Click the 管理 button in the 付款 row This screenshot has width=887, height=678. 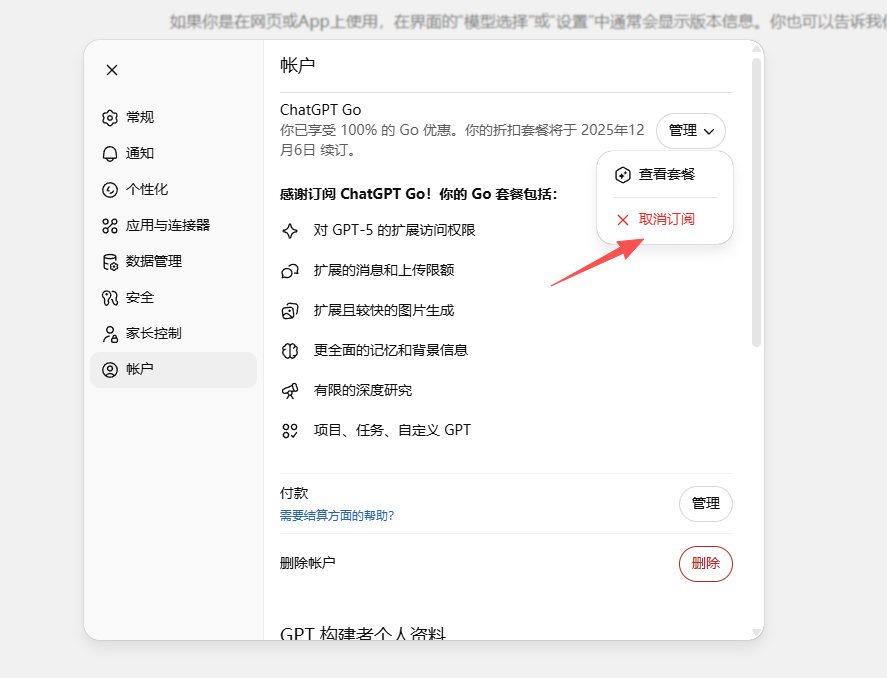705,503
